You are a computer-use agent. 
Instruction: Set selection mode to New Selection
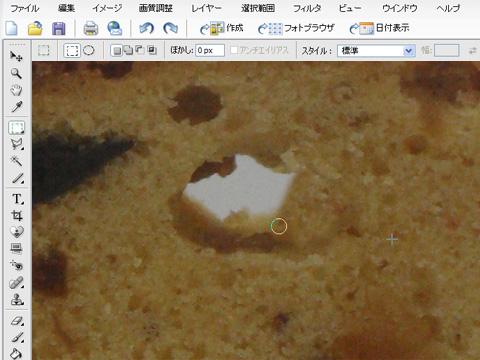116,51
